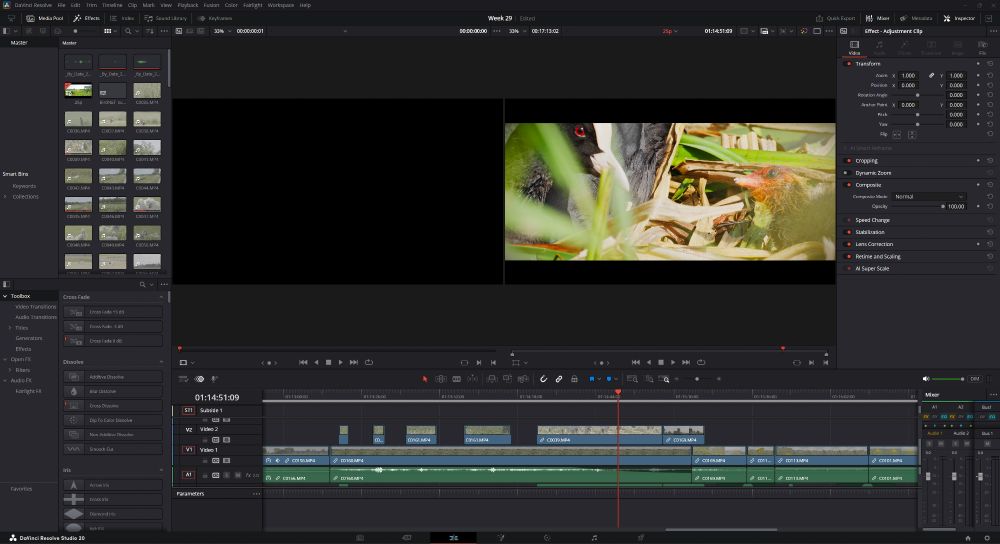Open the Composite Mode dropdown
The image size is (1000, 544).
[x=929, y=196]
